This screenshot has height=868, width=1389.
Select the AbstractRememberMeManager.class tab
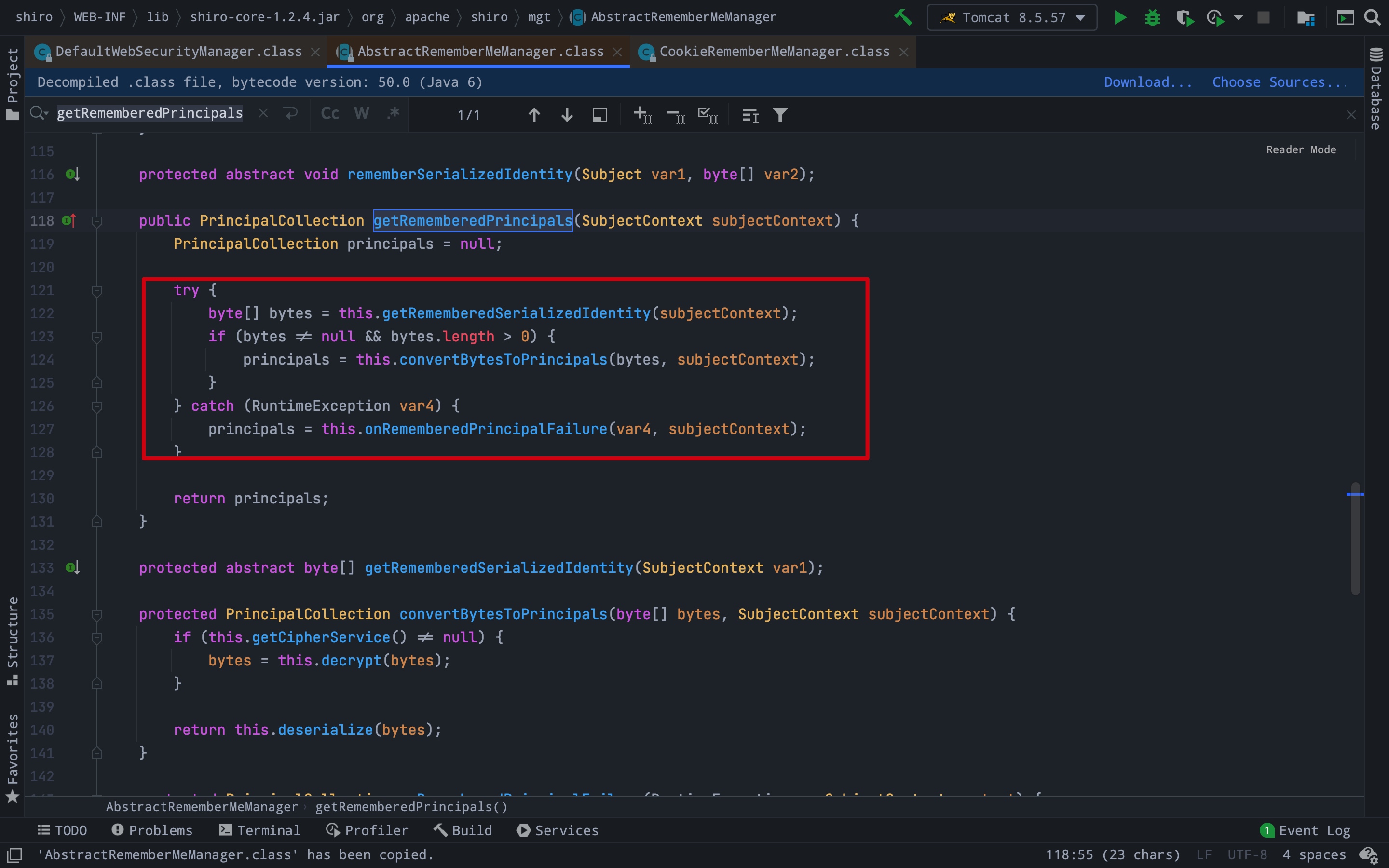point(480,52)
